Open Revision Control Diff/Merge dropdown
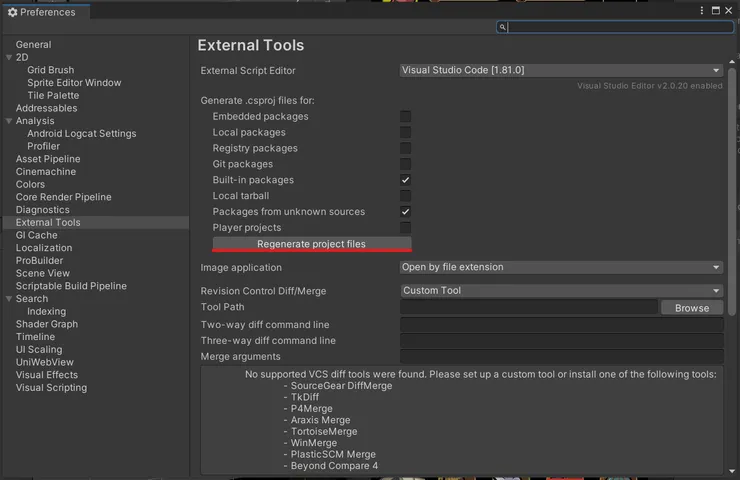 (561, 291)
